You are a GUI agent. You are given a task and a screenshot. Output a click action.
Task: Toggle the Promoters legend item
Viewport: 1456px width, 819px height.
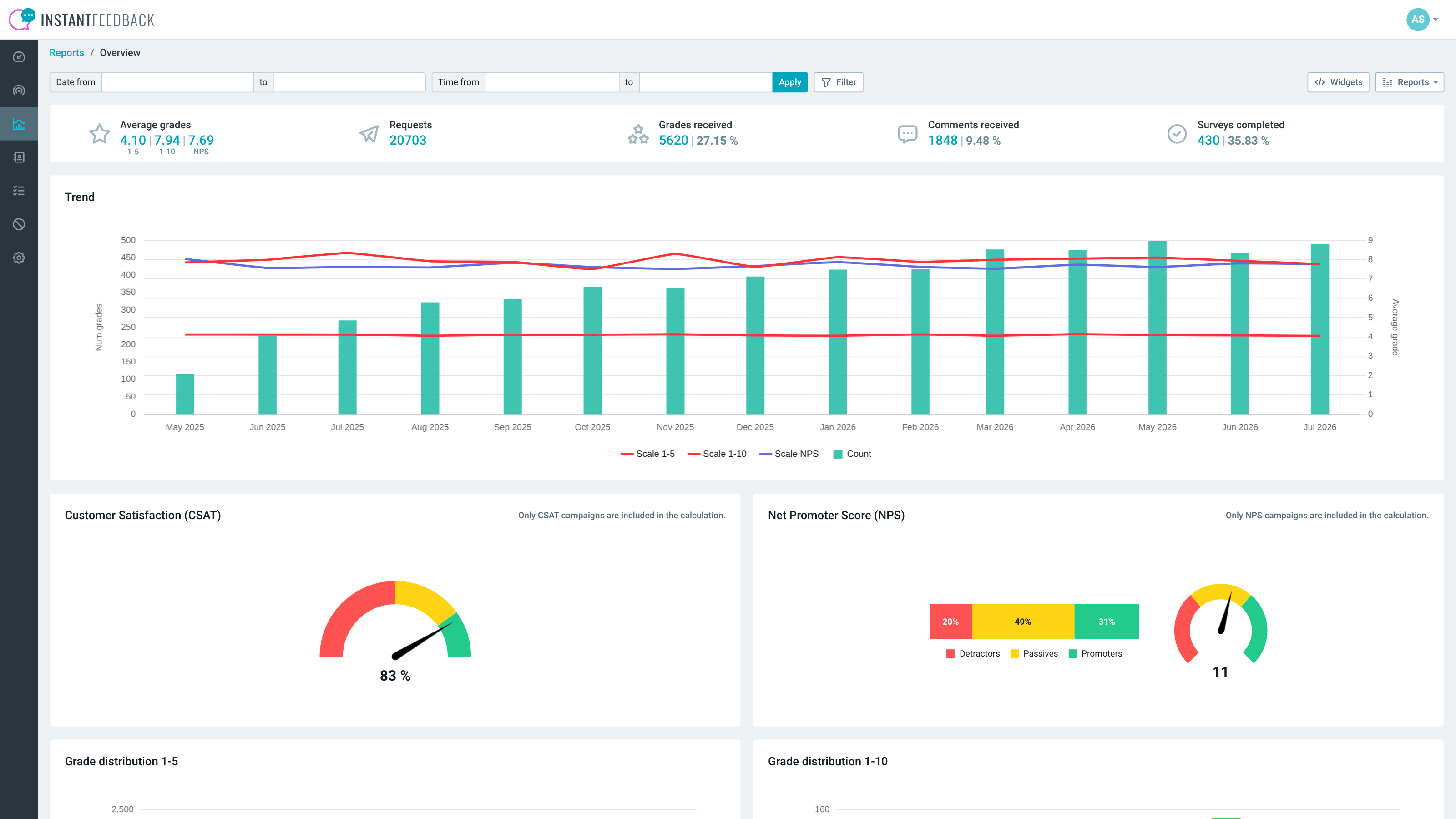tap(1095, 654)
